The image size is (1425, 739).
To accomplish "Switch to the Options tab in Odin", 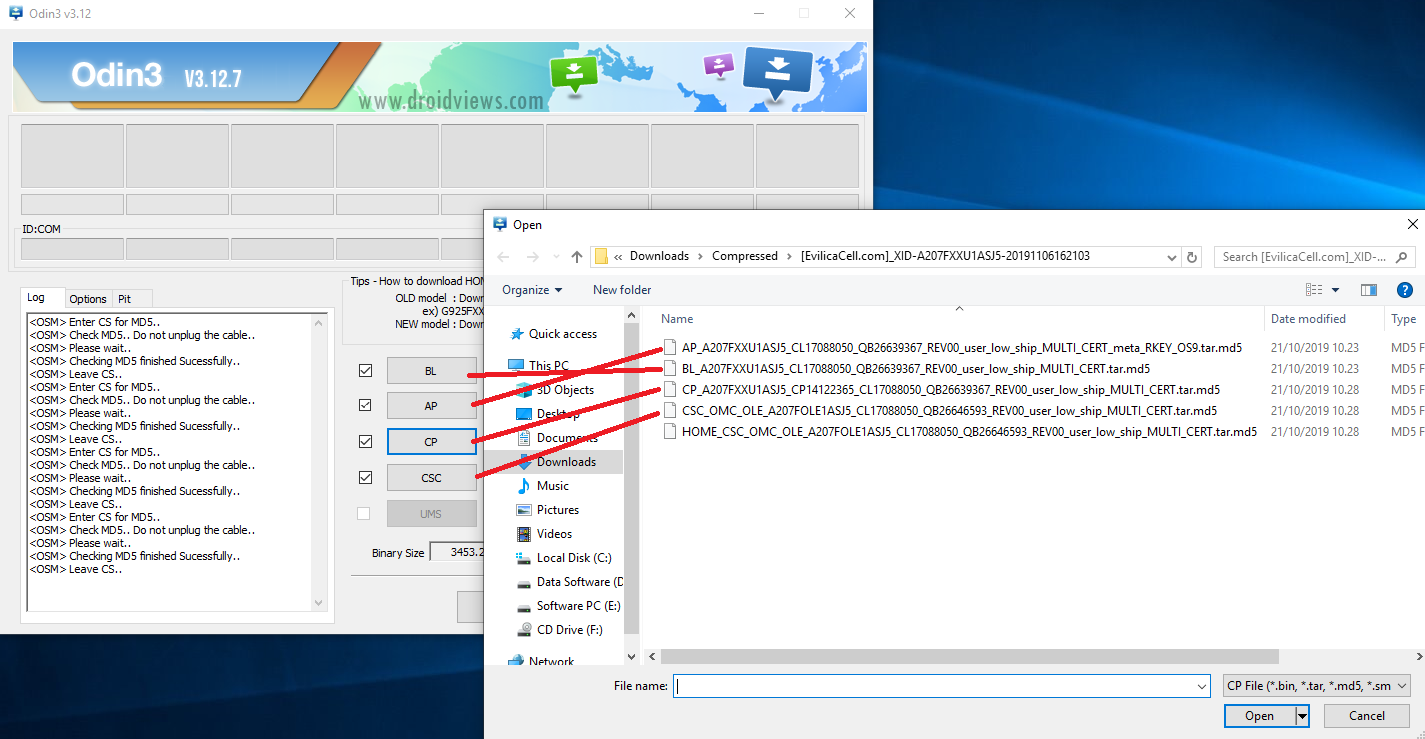I will point(88,299).
